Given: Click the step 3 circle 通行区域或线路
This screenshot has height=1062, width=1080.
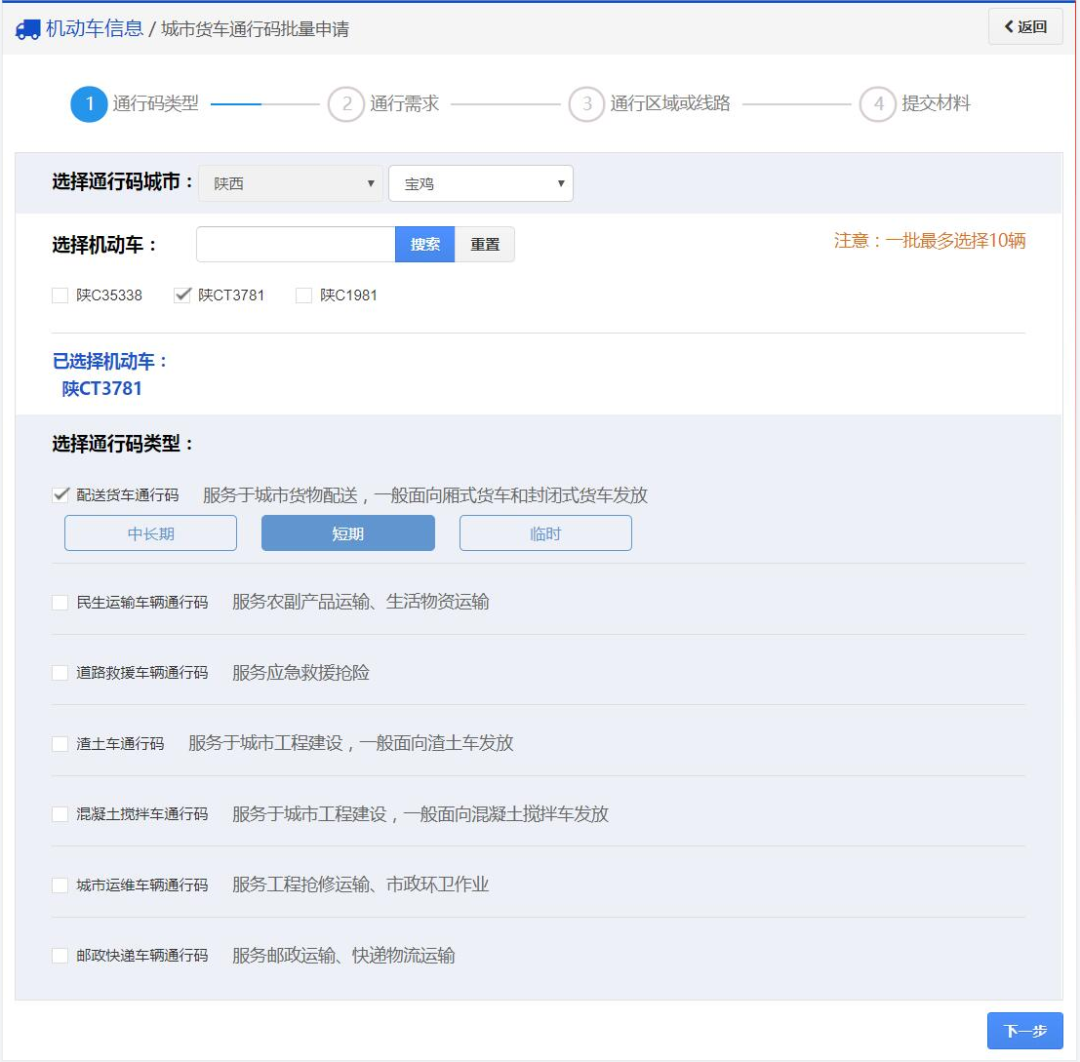Looking at the screenshot, I should 586,104.
